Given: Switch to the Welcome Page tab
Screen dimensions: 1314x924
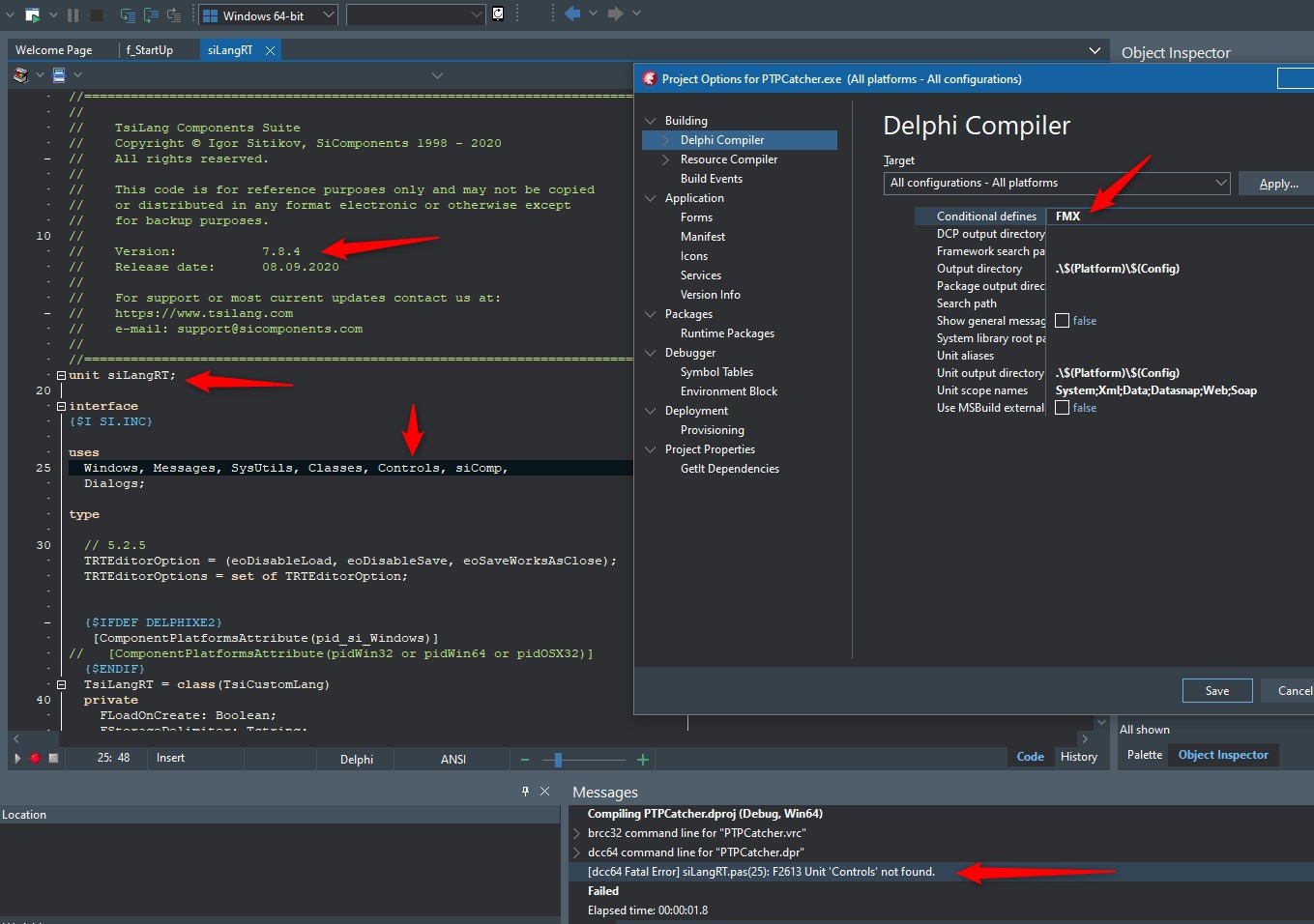Looking at the screenshot, I should (54, 50).
